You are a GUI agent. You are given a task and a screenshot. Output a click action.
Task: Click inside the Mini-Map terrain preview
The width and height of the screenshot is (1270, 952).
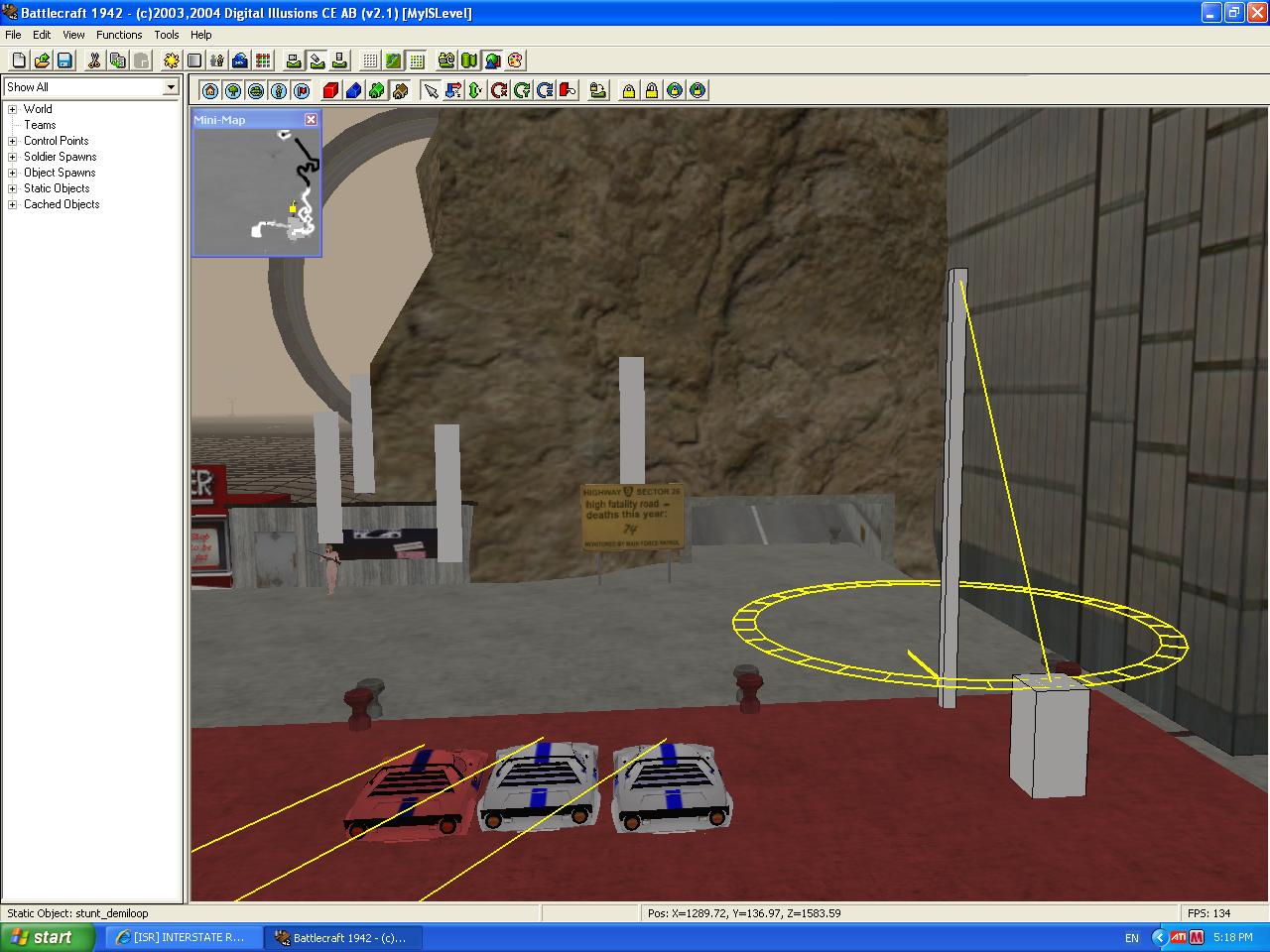point(257,191)
